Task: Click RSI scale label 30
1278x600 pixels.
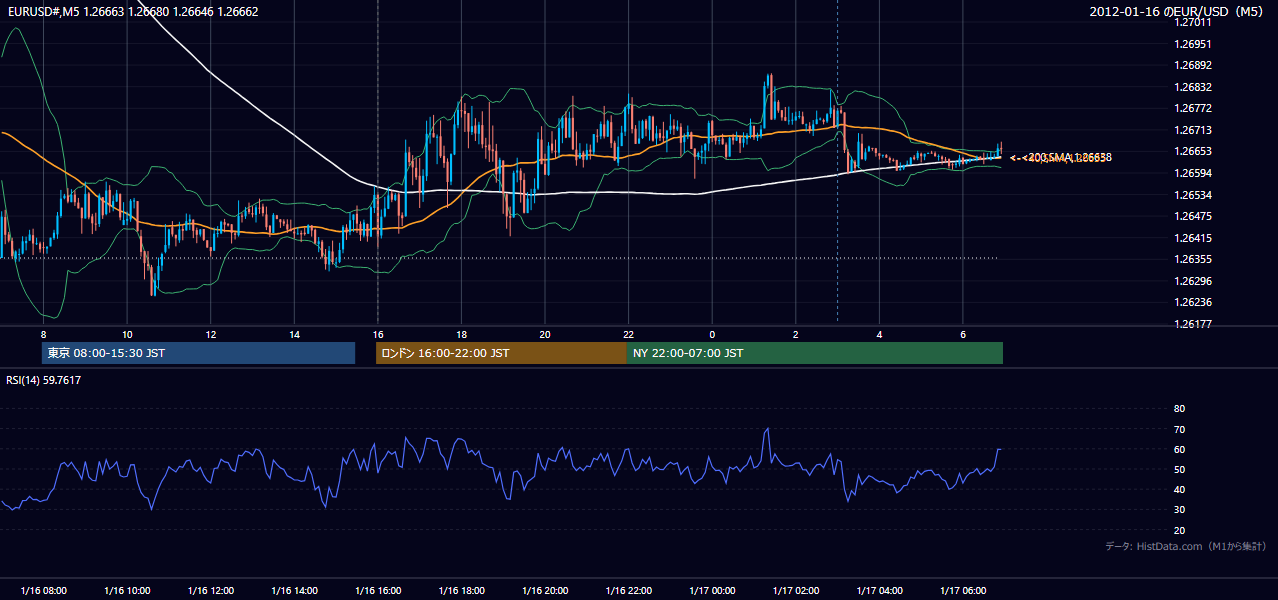Action: tap(1179, 510)
